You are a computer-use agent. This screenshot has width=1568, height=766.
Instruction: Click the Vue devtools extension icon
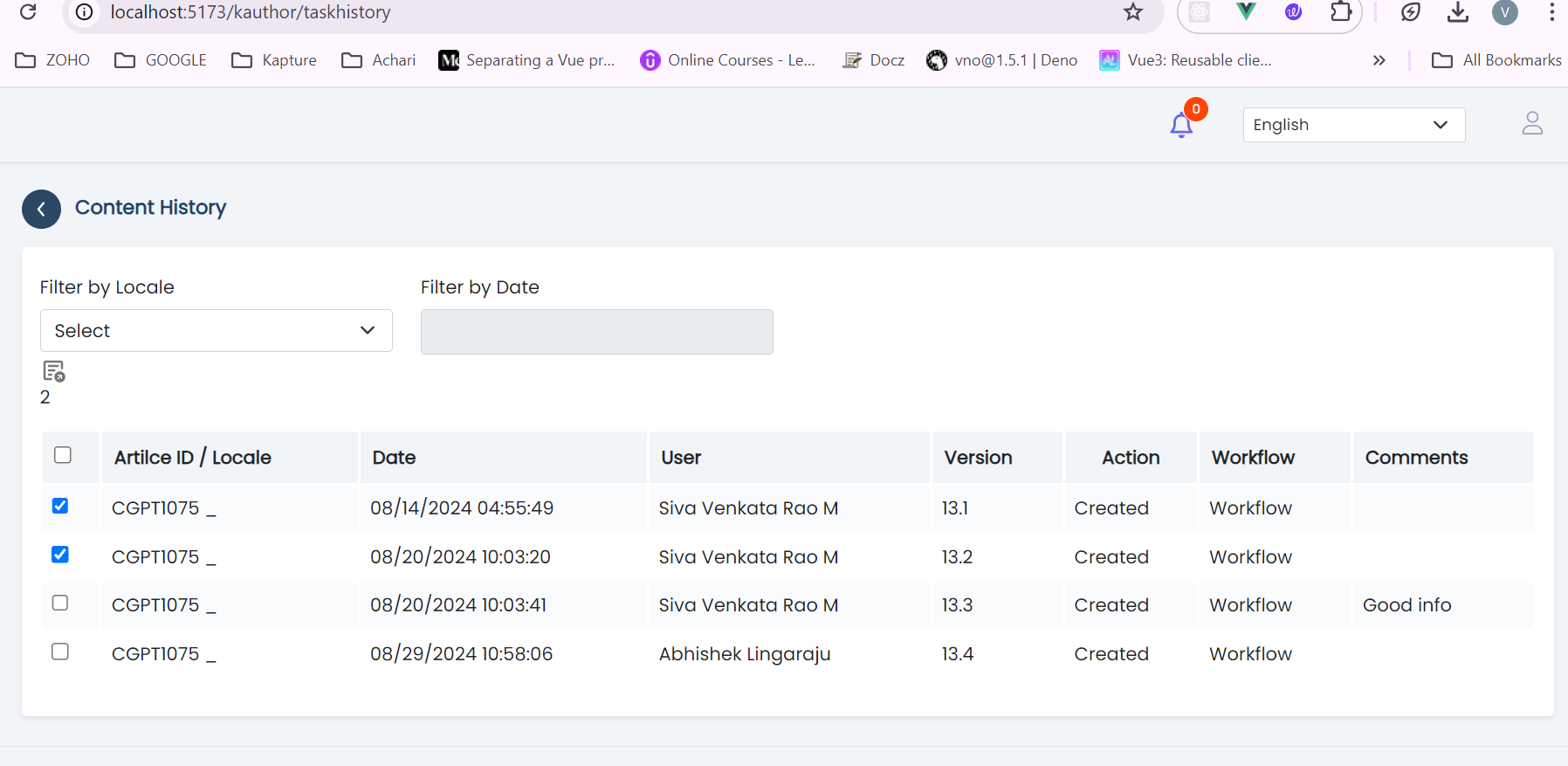[1246, 12]
